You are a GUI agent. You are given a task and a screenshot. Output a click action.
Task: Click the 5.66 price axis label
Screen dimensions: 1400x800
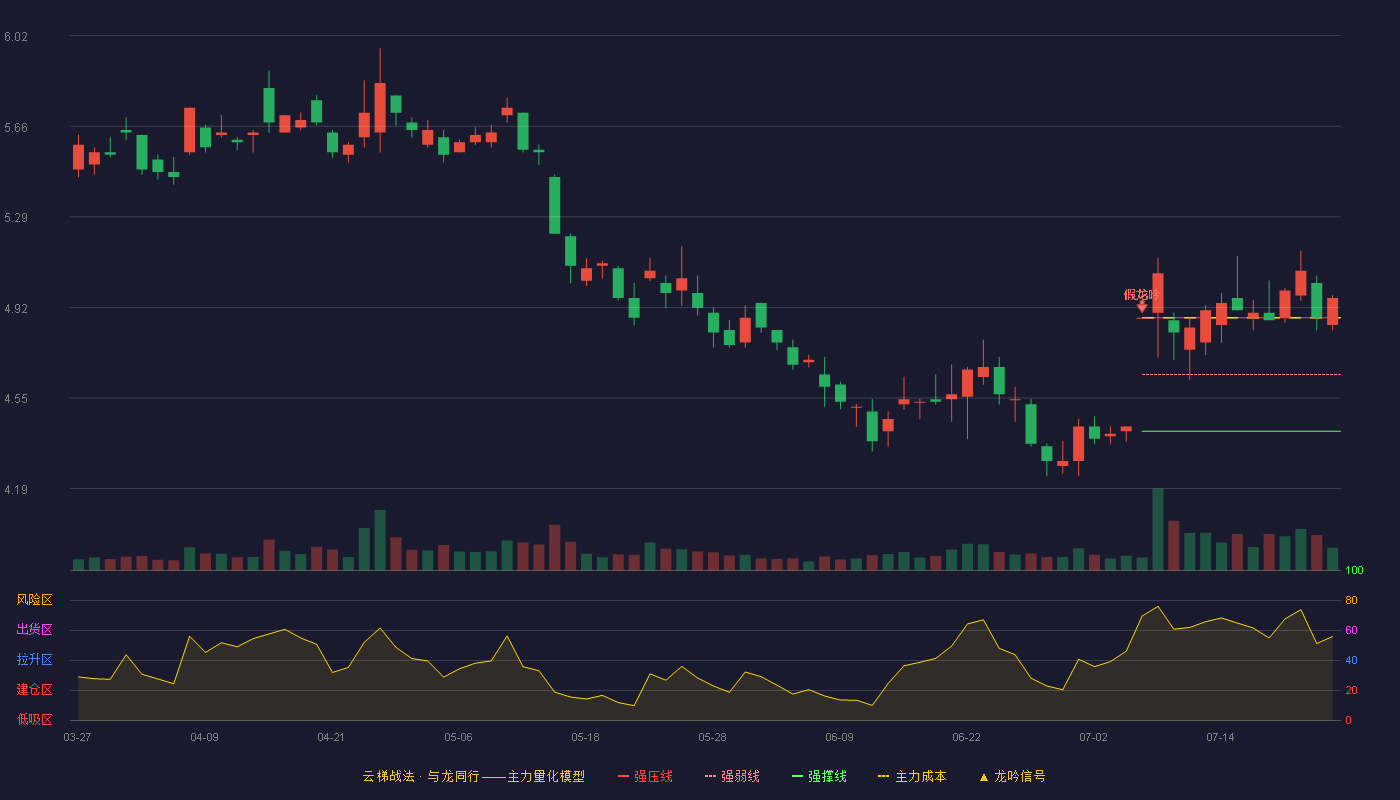(16, 128)
